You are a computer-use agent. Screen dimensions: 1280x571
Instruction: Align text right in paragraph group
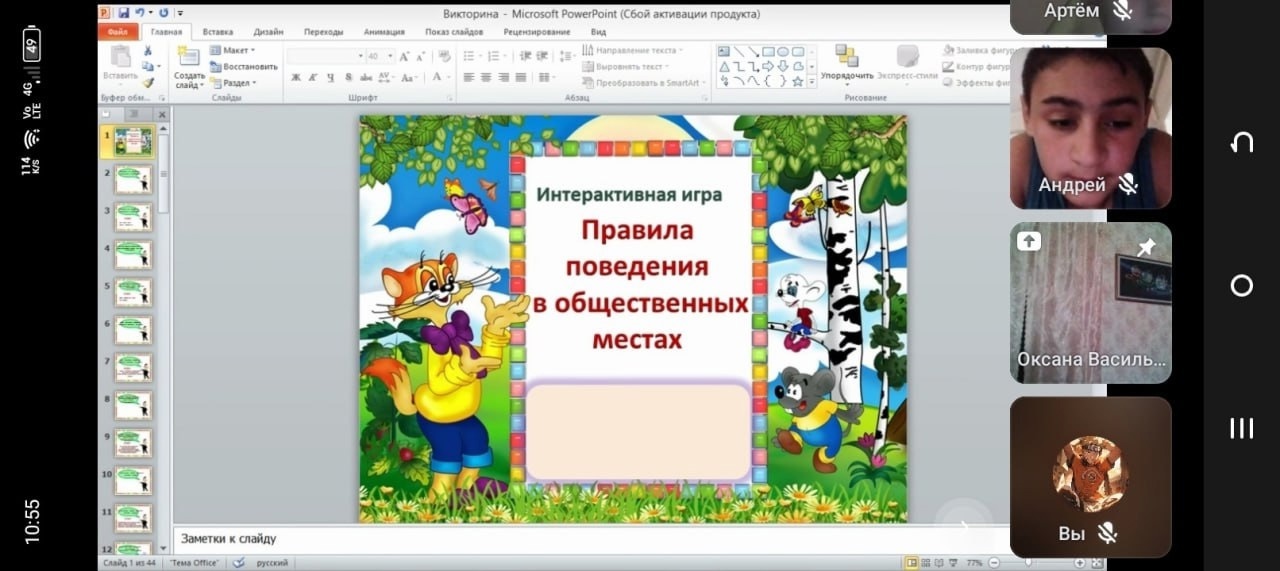coord(504,77)
